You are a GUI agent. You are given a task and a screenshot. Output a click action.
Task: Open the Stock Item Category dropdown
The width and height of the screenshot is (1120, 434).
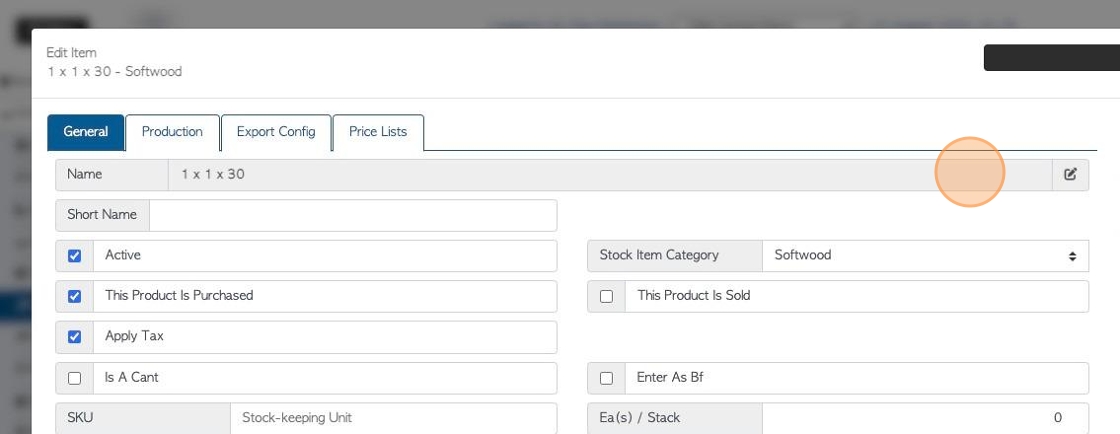925,256
